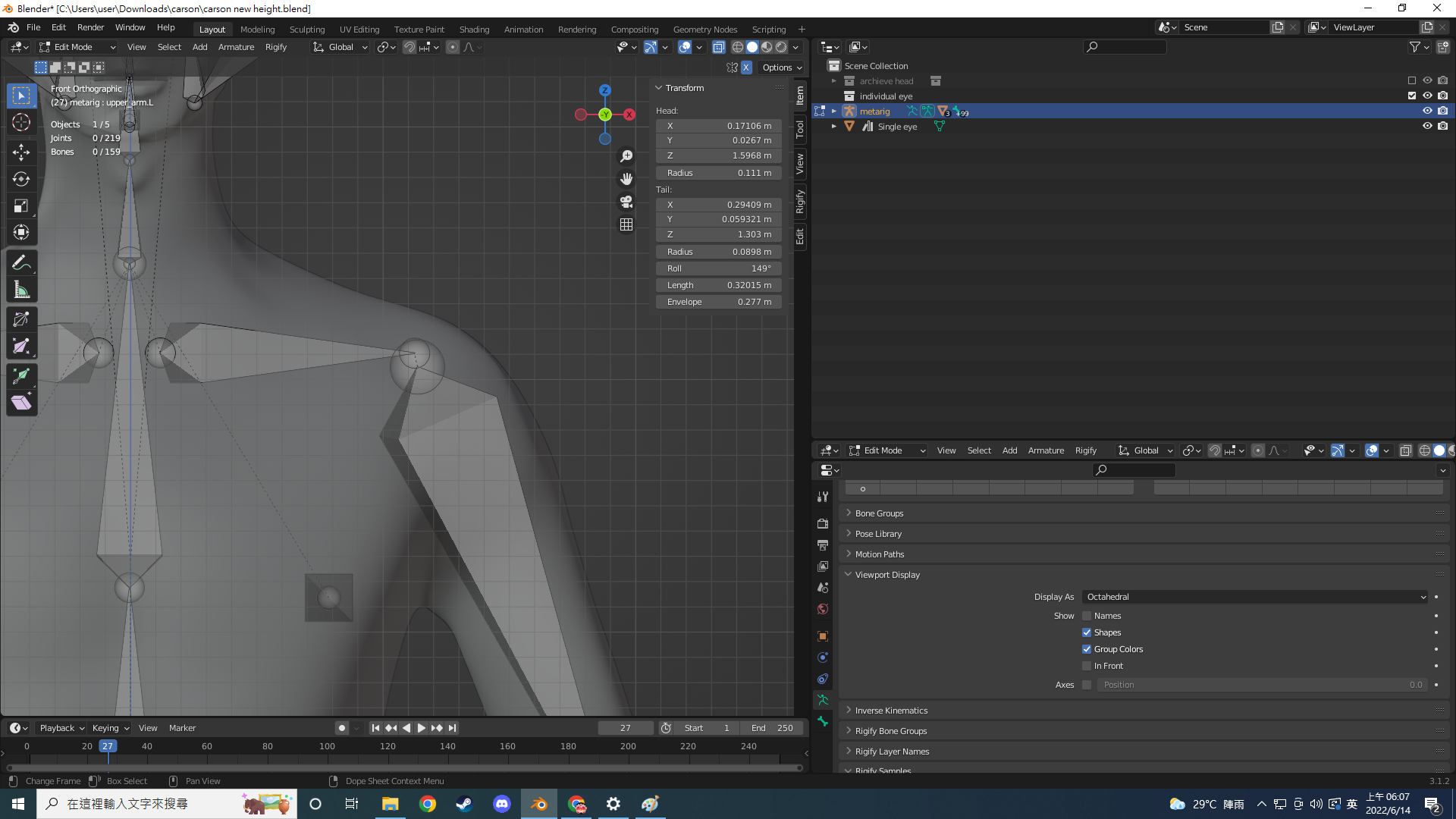
Task: Drag the timeline playhead at frame 27
Action: pos(108,746)
